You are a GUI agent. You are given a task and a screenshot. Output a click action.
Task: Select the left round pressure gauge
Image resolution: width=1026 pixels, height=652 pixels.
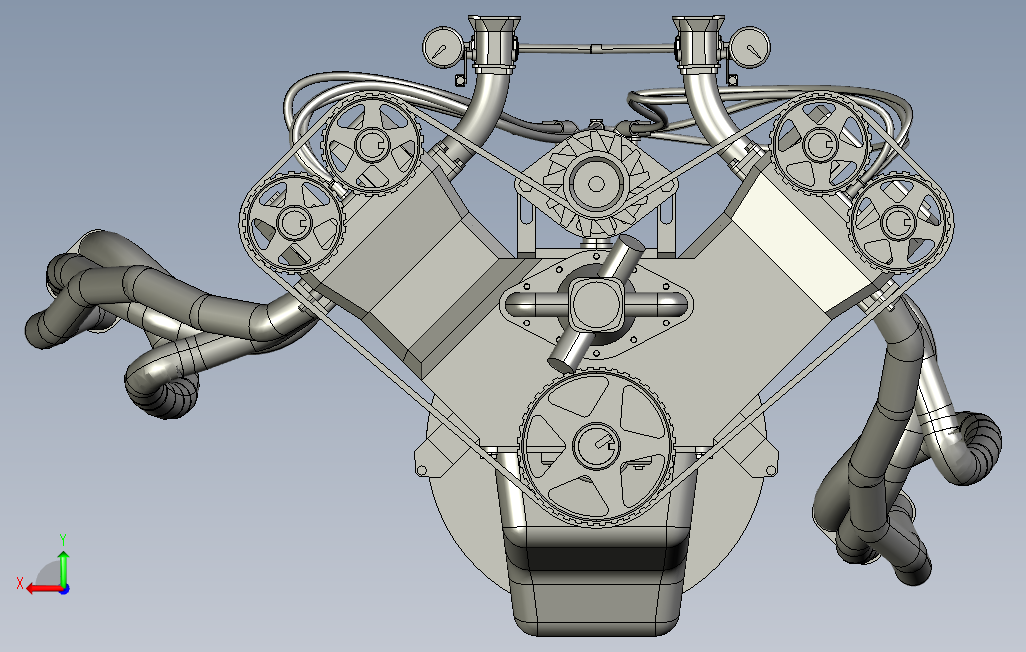click(x=443, y=48)
